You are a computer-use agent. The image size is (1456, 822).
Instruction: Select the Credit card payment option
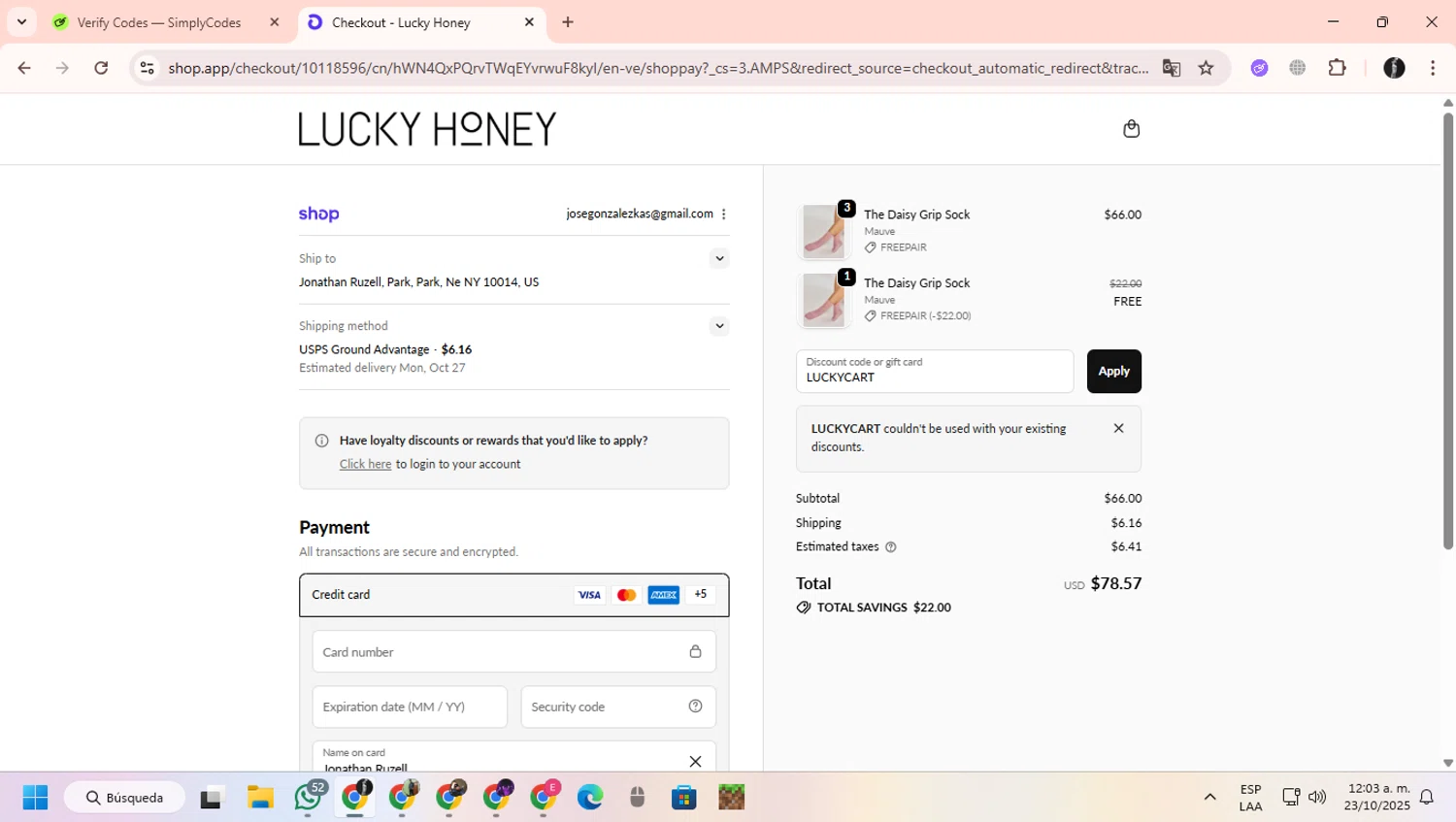pyautogui.click(x=514, y=595)
